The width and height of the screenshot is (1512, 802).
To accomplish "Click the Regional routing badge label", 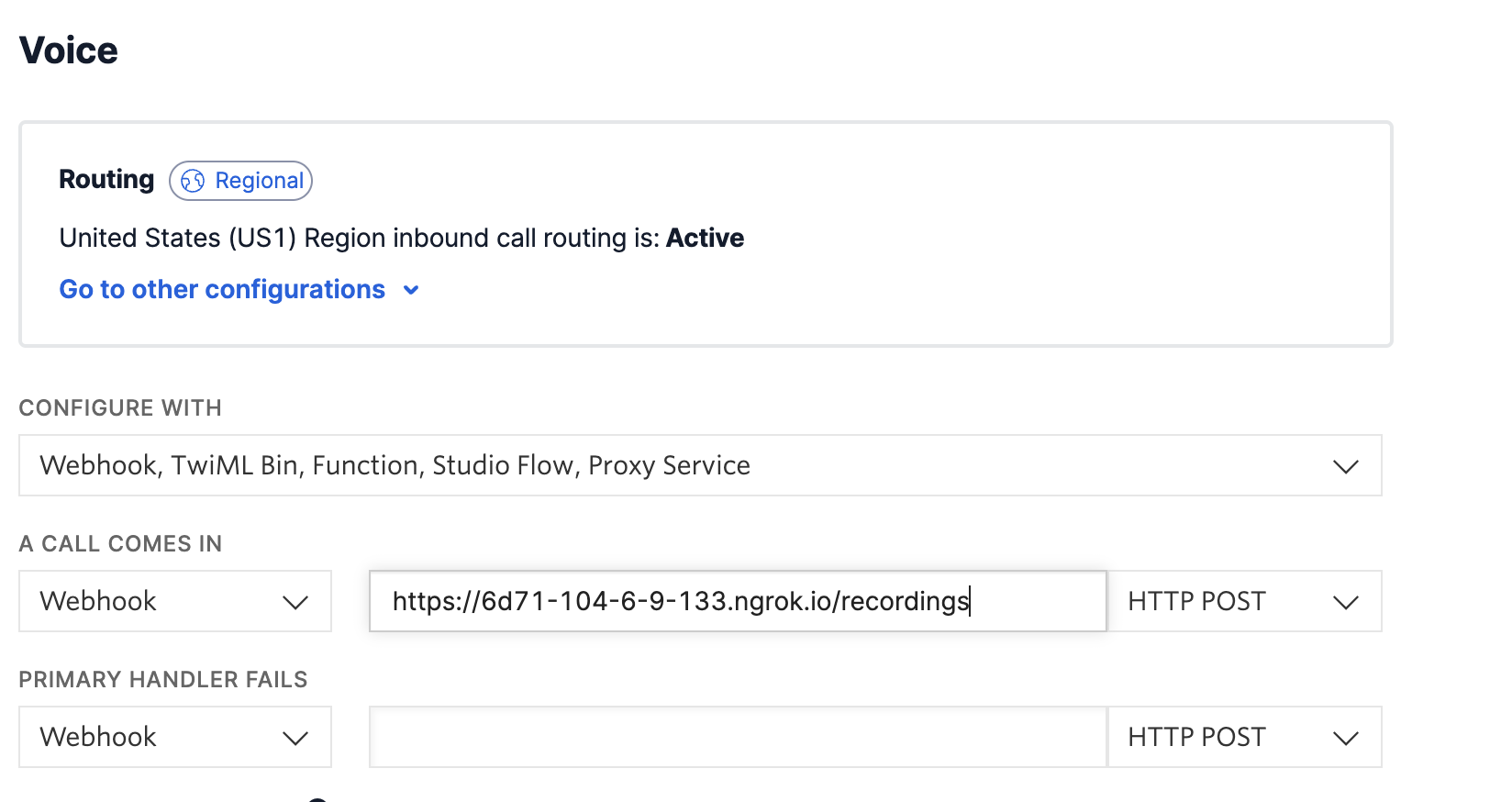I will pos(240,181).
